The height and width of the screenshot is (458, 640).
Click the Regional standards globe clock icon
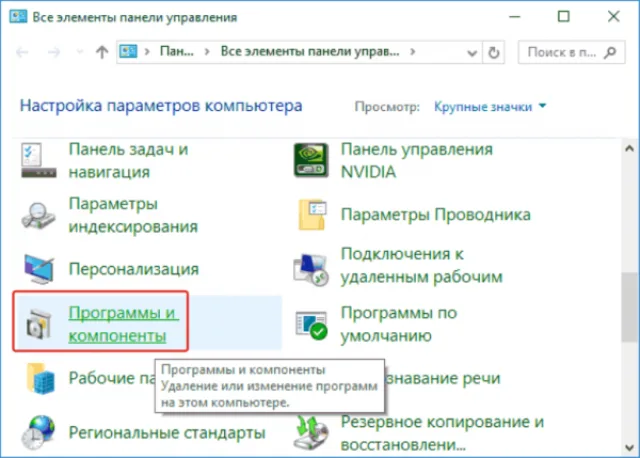pyautogui.click(x=38, y=432)
